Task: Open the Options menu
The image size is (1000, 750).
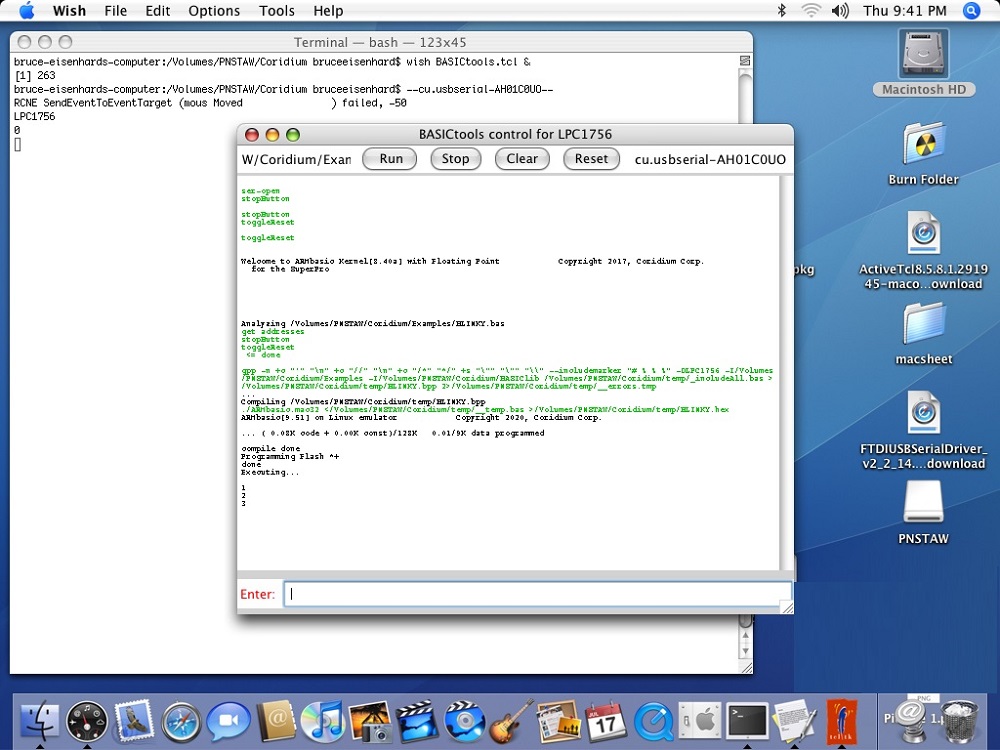Action: 213,11
